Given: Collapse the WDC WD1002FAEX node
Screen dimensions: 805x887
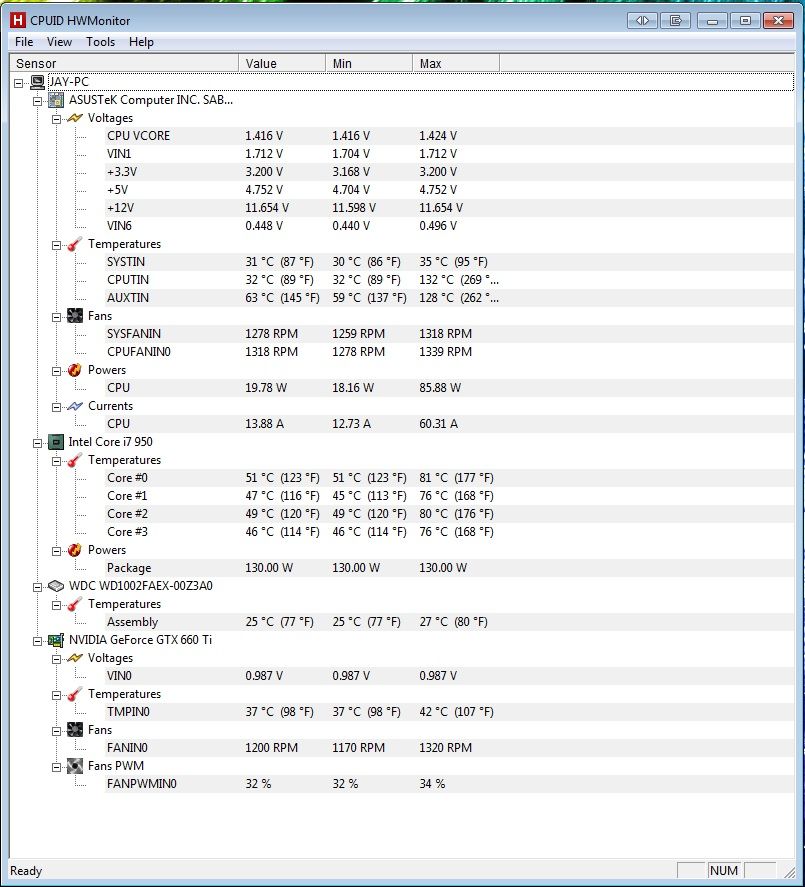Looking at the screenshot, I should [x=37, y=588].
